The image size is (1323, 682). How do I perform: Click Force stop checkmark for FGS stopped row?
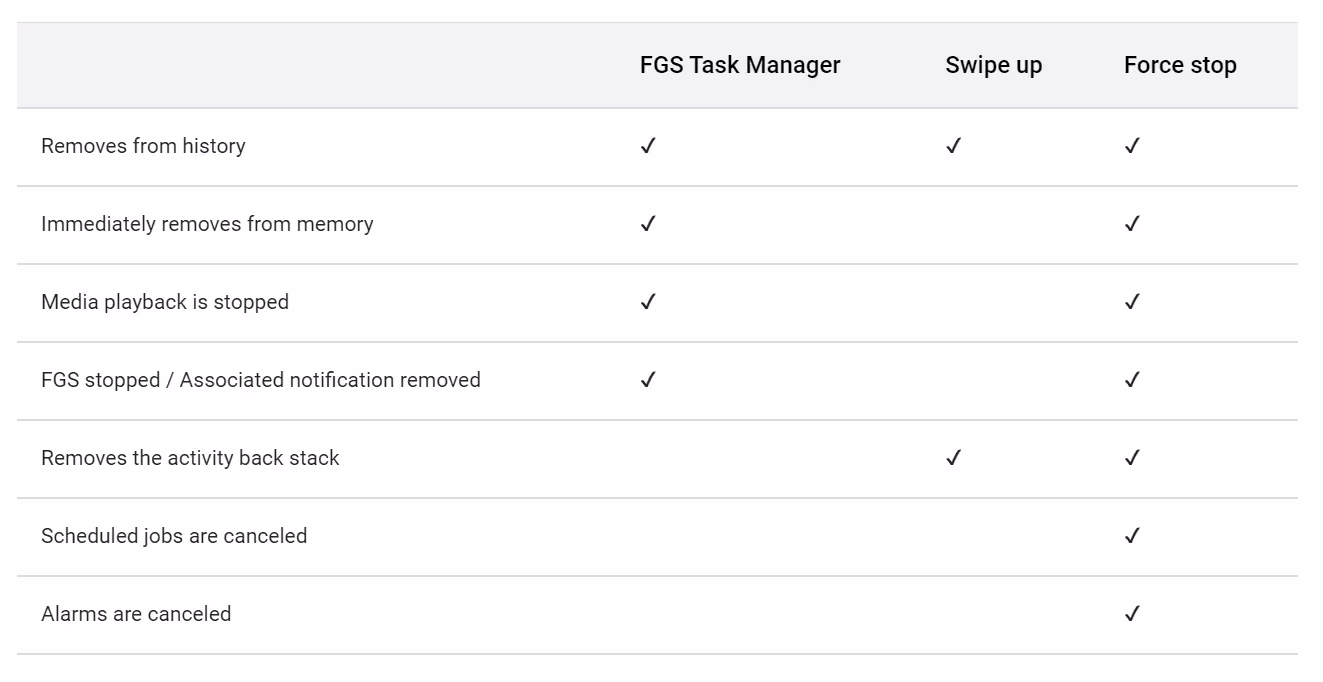[x=1132, y=380]
